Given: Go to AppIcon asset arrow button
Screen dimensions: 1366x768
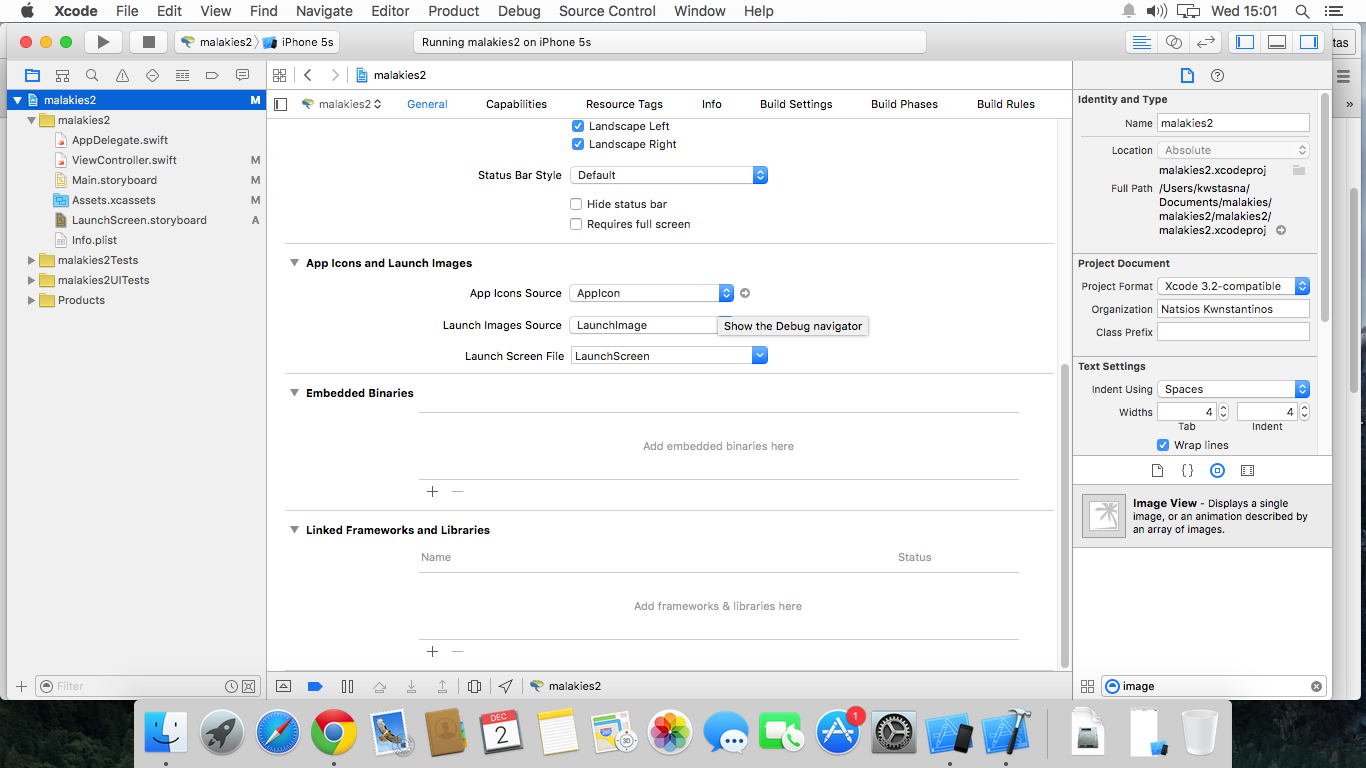Looking at the screenshot, I should (745, 293).
